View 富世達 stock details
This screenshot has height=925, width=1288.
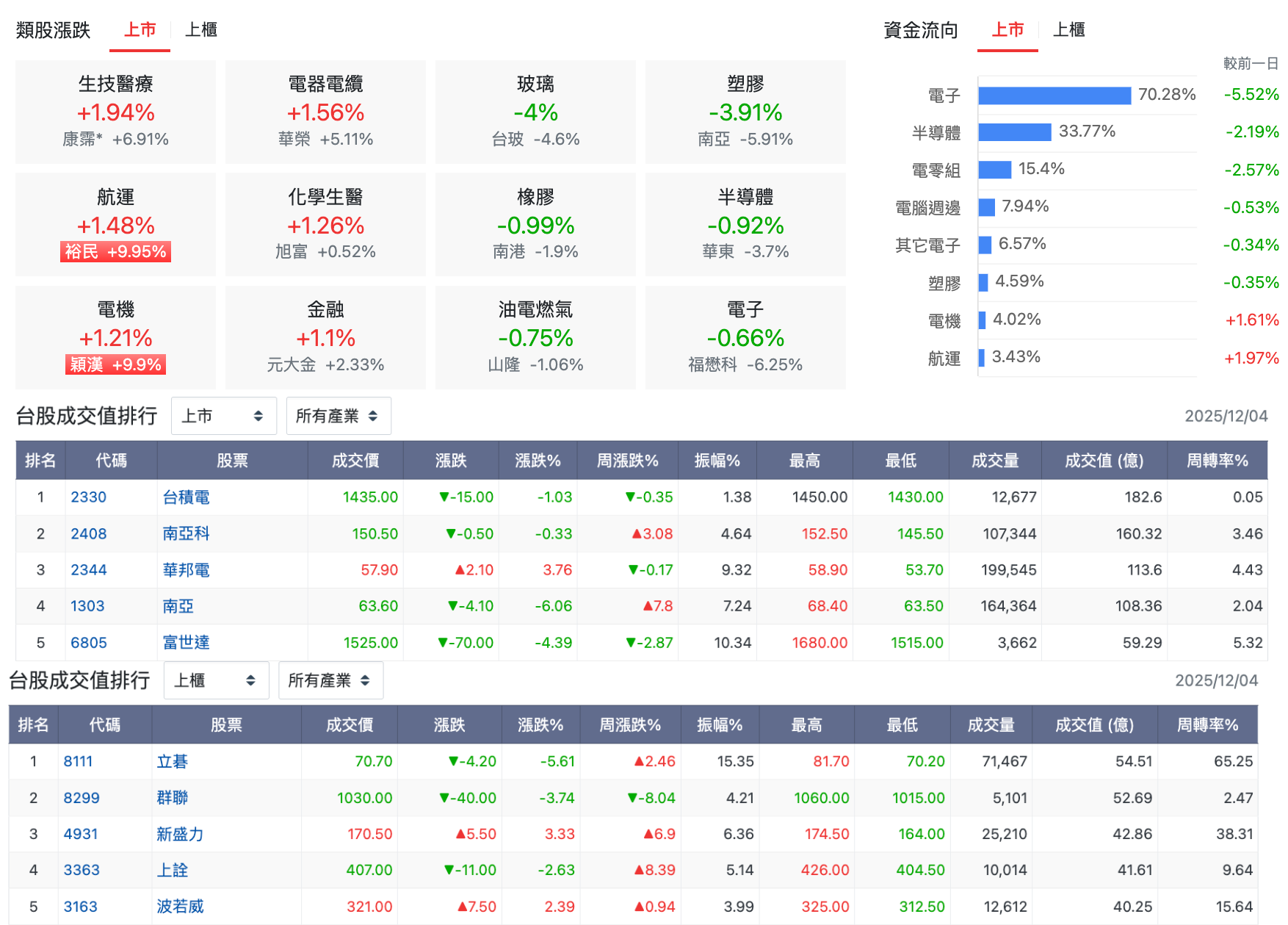(185, 642)
